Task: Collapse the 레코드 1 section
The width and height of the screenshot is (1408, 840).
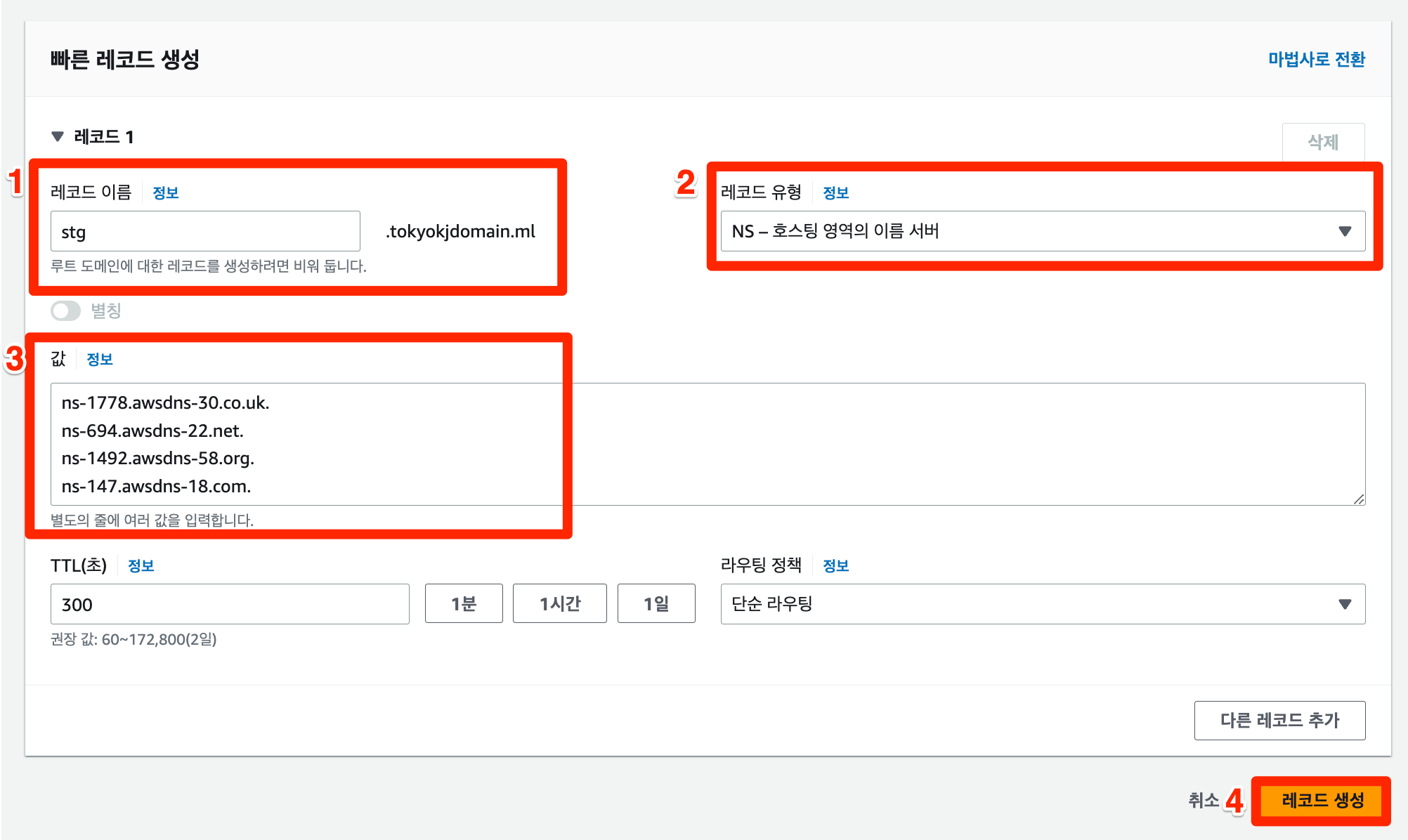Action: (58, 135)
